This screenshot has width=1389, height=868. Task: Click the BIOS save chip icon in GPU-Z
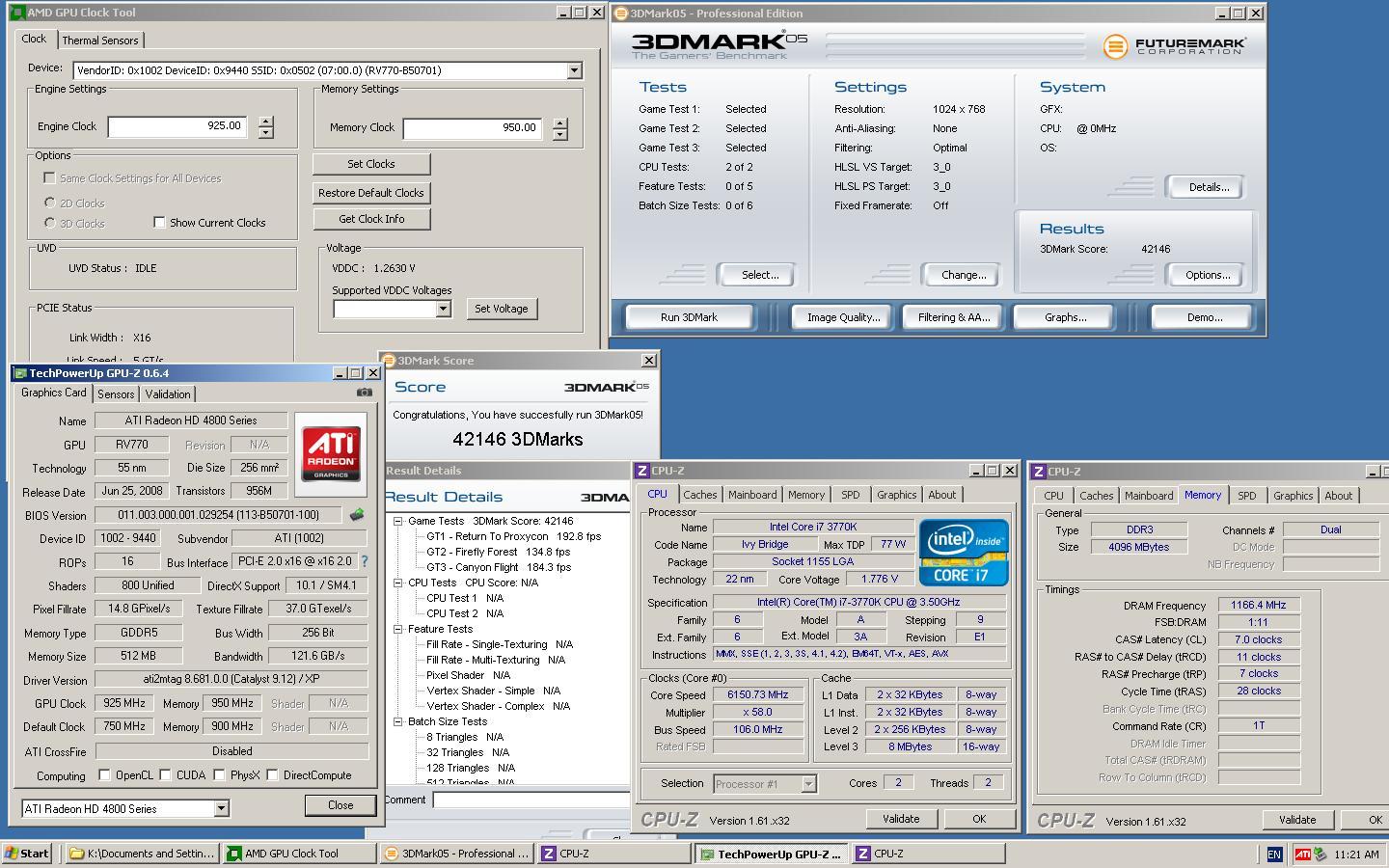[x=357, y=515]
